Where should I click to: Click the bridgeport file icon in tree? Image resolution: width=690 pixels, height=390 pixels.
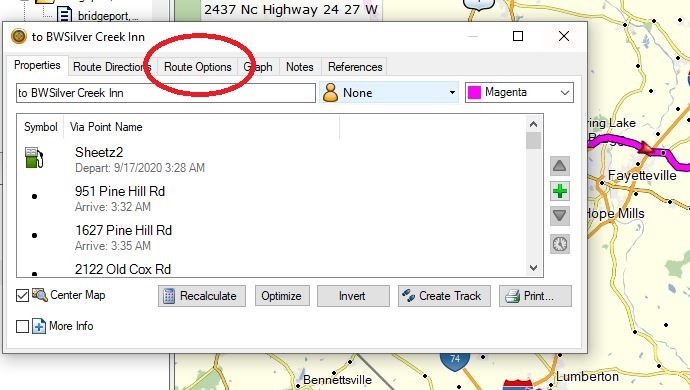(x=64, y=15)
